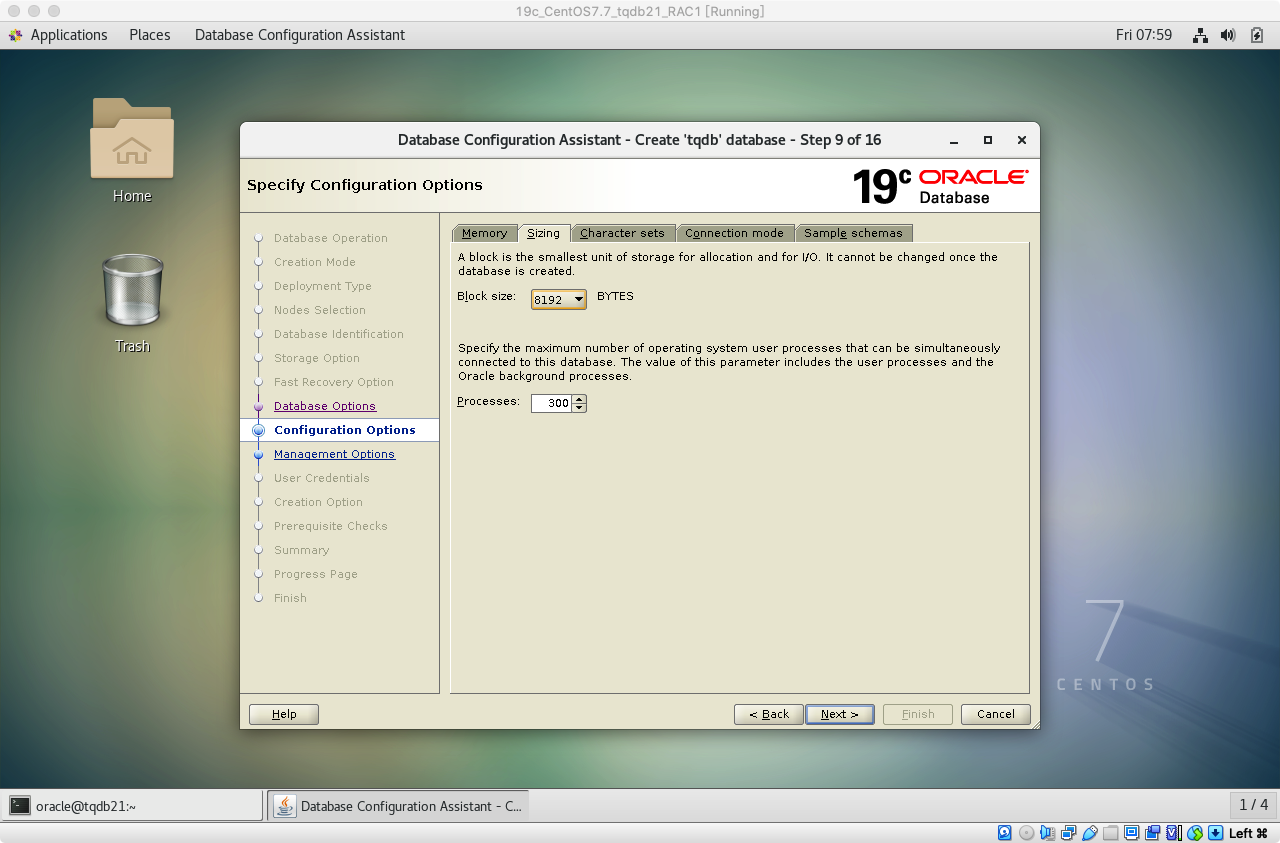Open the 1 / 4 workspace switcher
The height and width of the screenshot is (843, 1280).
(x=1254, y=805)
